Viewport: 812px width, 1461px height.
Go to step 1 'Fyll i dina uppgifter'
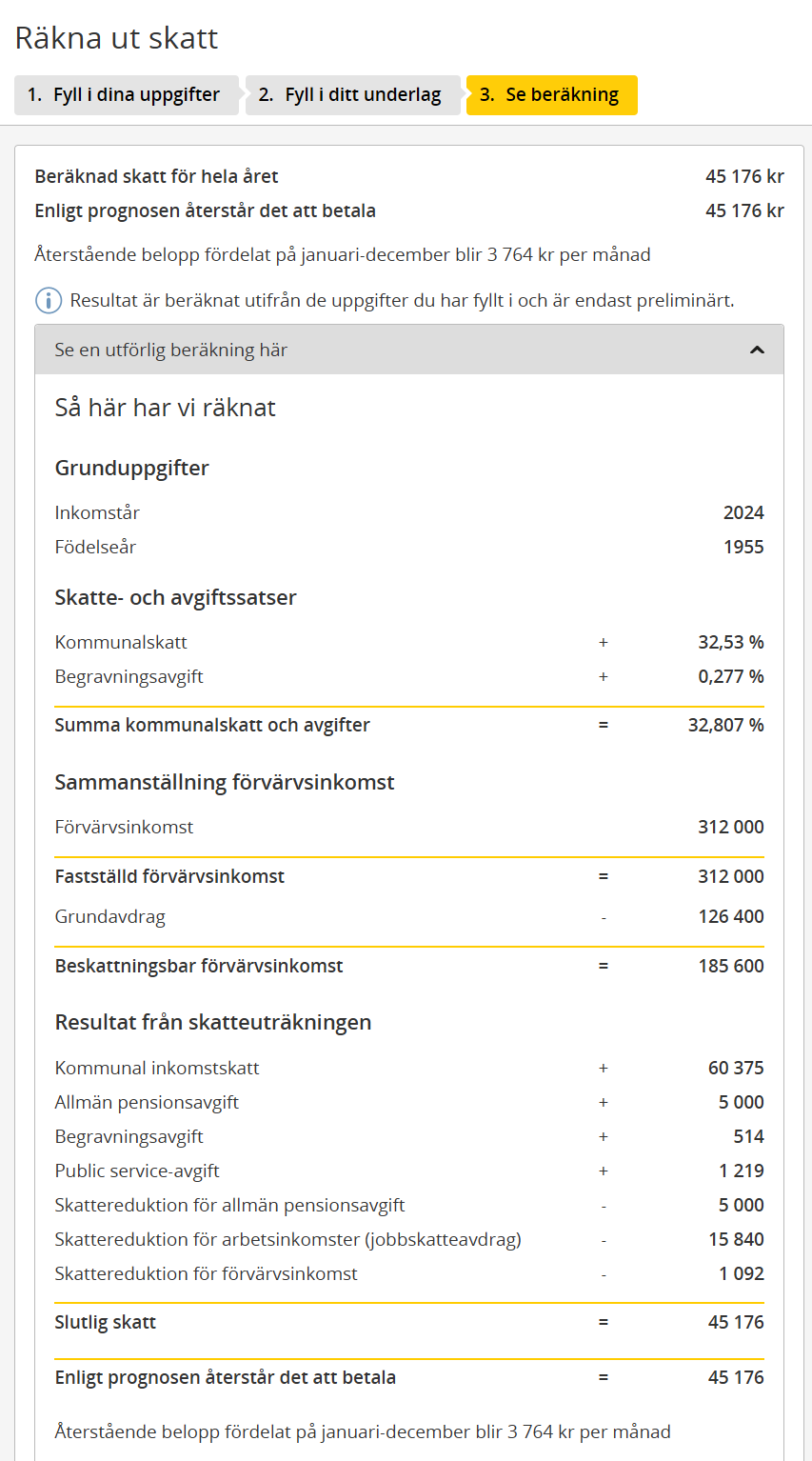[x=126, y=95]
